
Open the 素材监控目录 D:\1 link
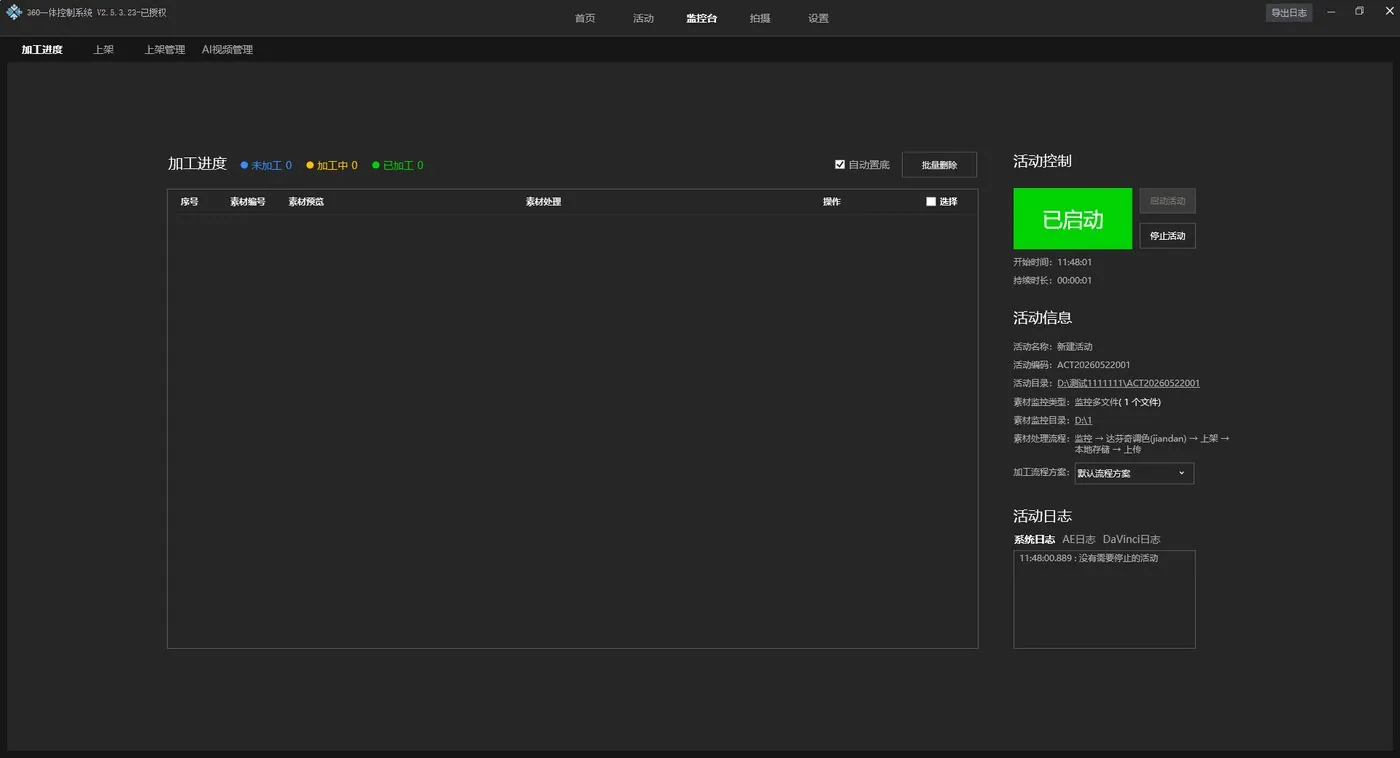(1083, 421)
